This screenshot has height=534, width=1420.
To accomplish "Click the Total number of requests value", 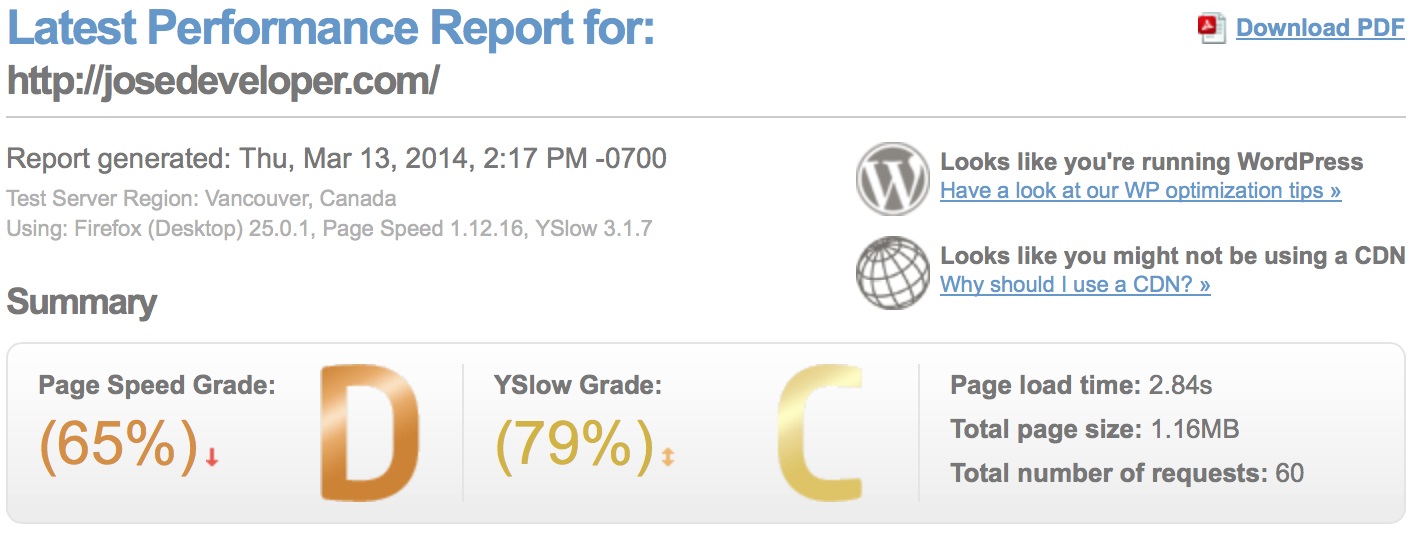I will click(x=1290, y=473).
